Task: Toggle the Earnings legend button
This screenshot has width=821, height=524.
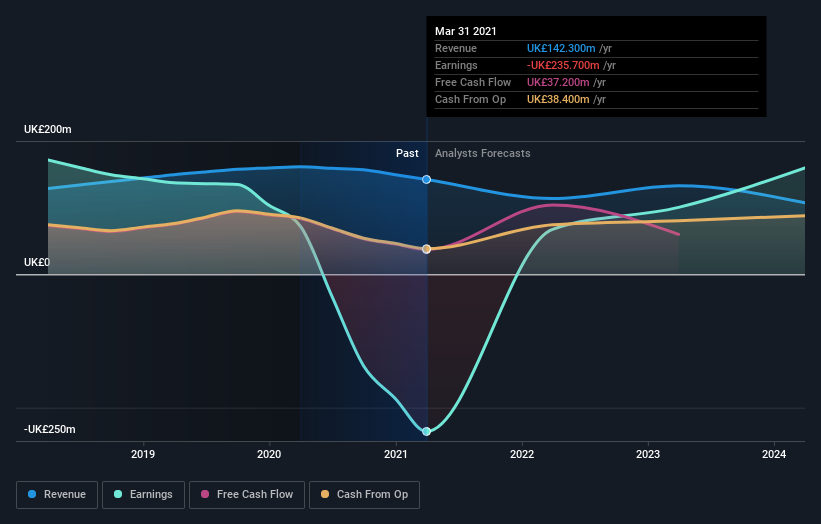Action: [143, 495]
